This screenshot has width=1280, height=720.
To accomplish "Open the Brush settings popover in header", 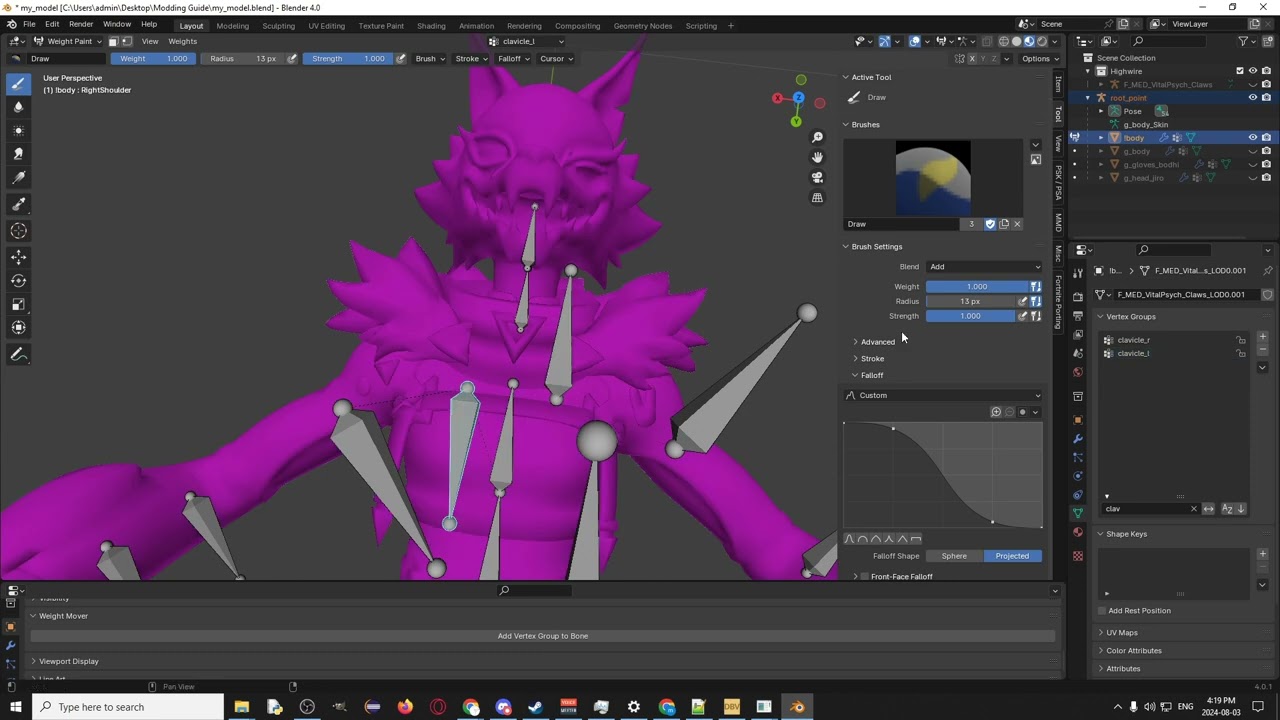I will [429, 58].
